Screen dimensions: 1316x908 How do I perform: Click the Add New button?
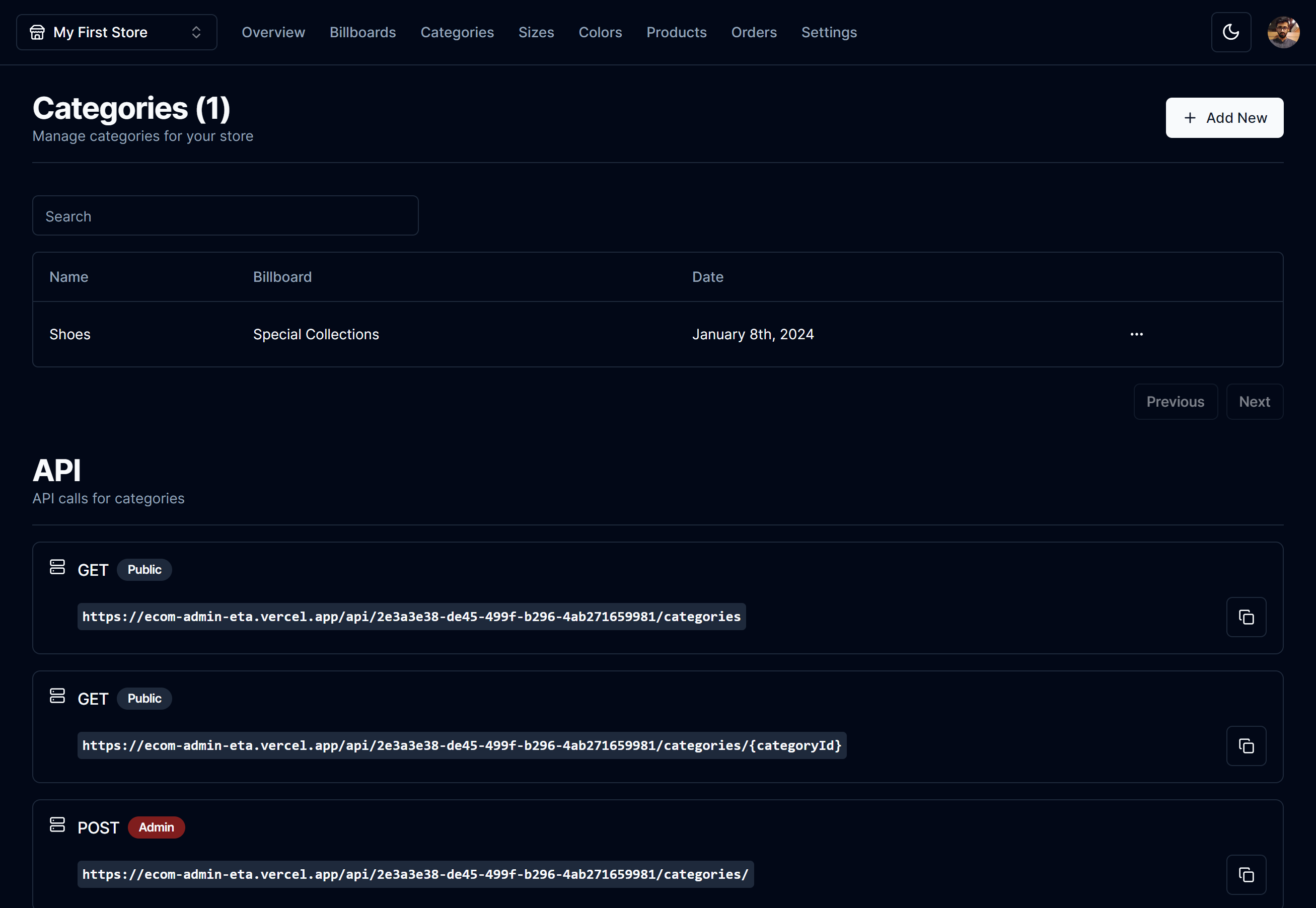(1224, 118)
